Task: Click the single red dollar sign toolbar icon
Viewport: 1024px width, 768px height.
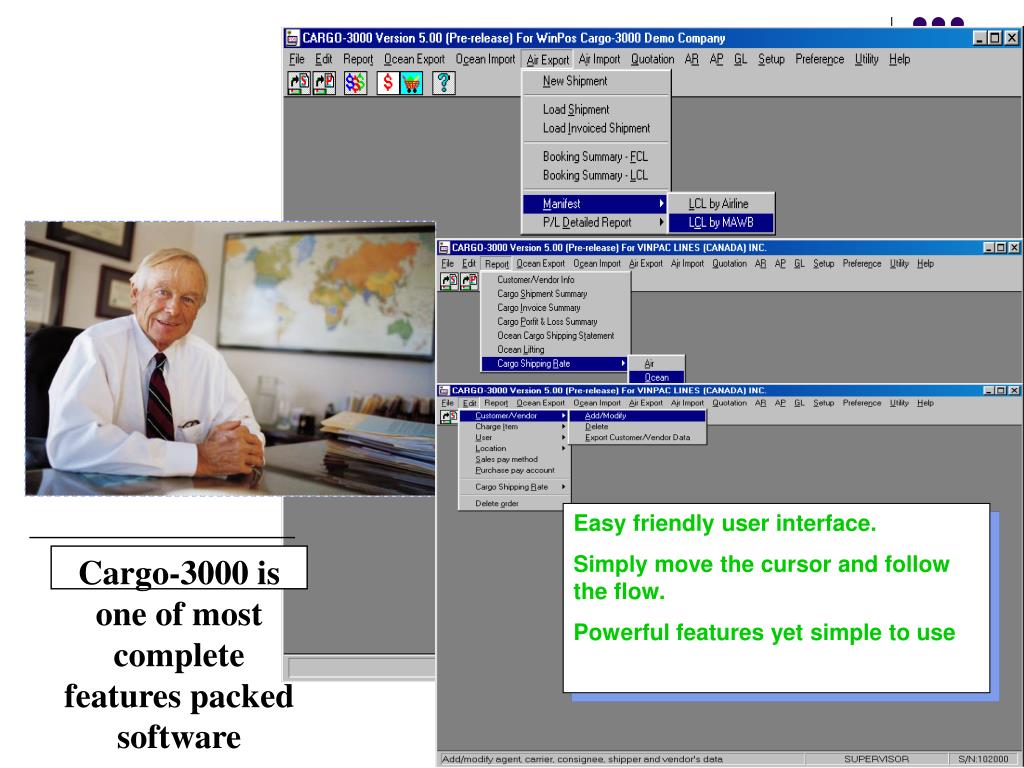Action: tap(388, 83)
